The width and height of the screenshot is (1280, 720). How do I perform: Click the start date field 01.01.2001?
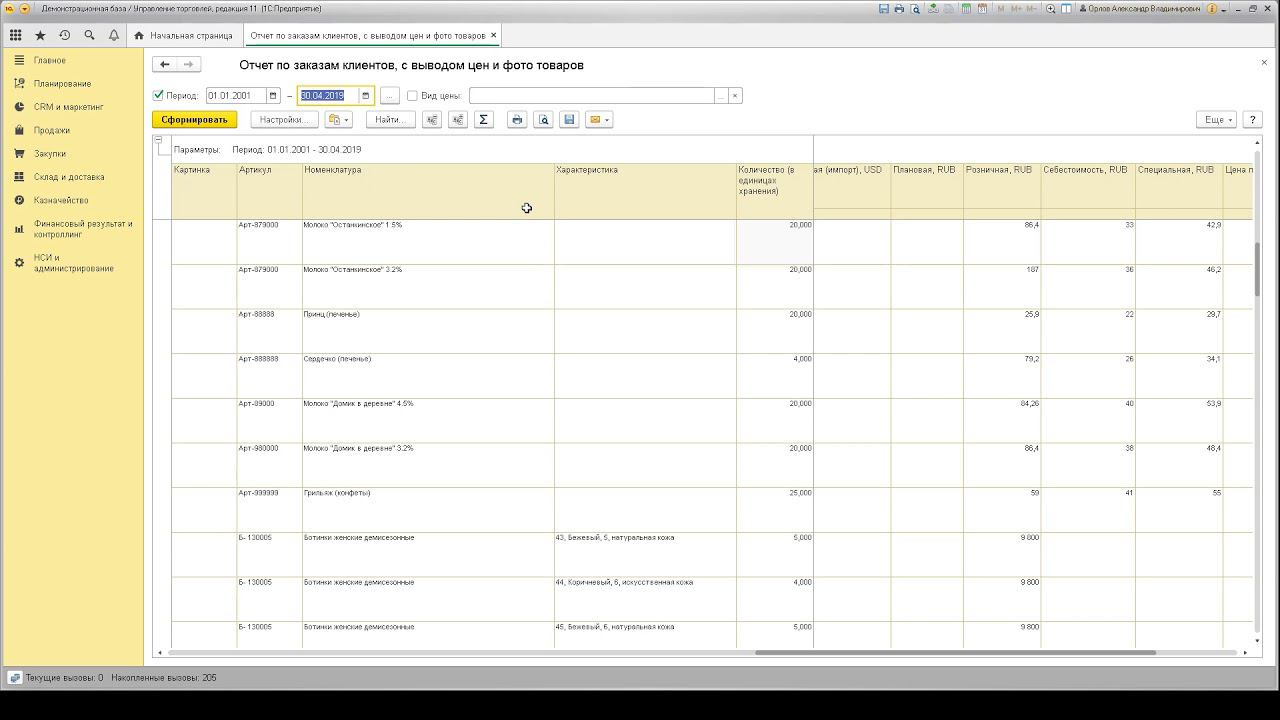click(x=236, y=96)
